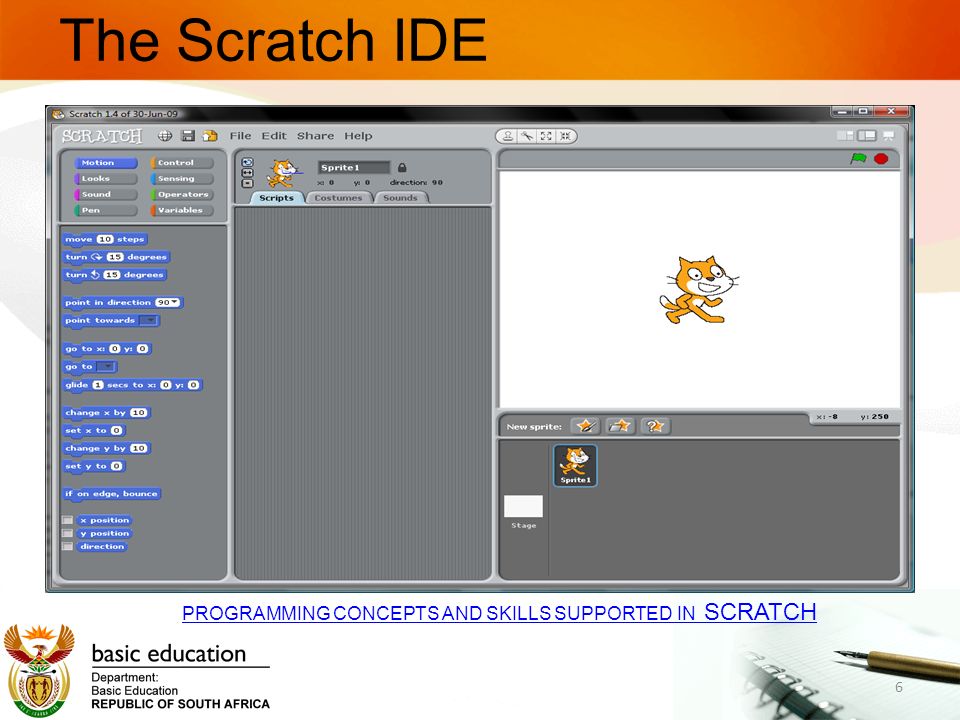The width and height of the screenshot is (960, 720).
Task: Select the Sound block category
Action: (105, 195)
